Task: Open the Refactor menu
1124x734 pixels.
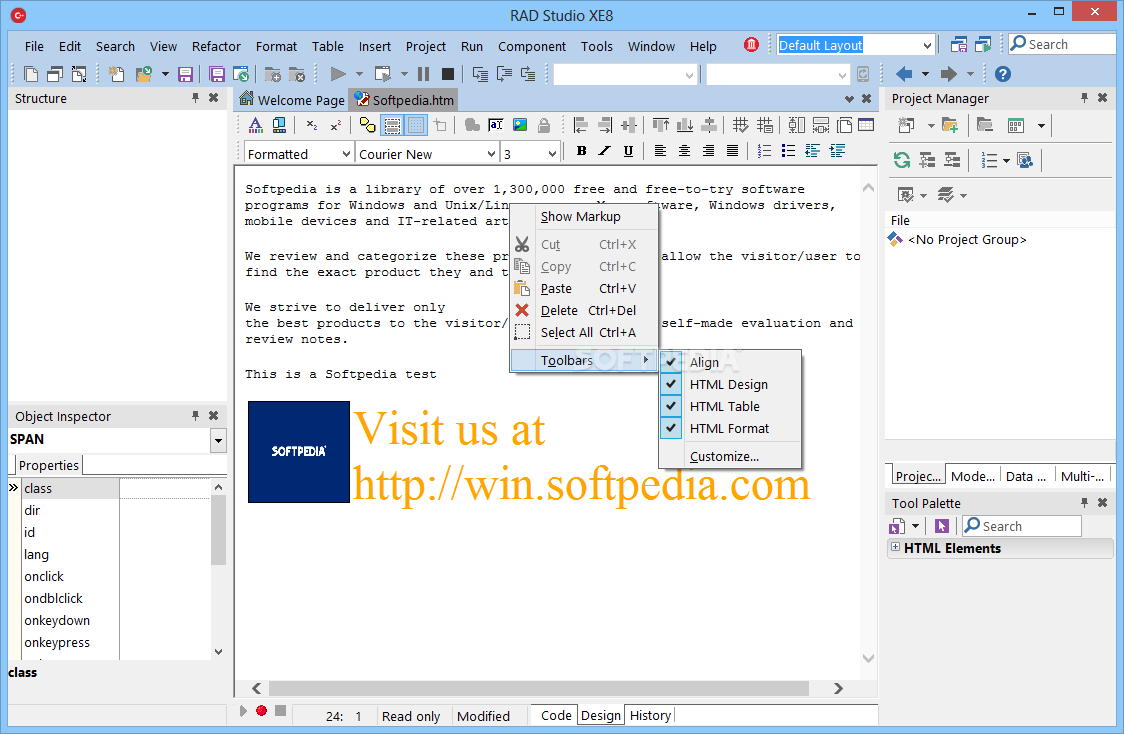Action: click(216, 46)
